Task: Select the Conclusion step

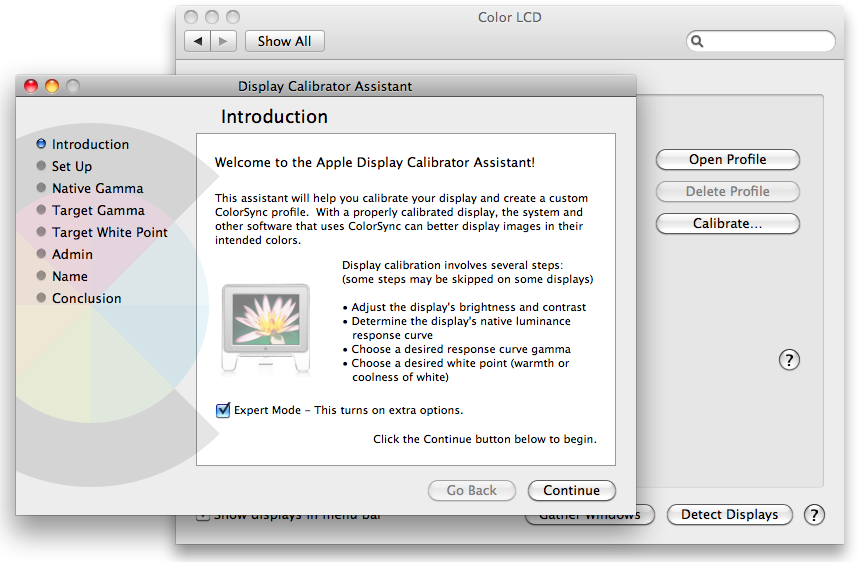Action: tap(79, 298)
